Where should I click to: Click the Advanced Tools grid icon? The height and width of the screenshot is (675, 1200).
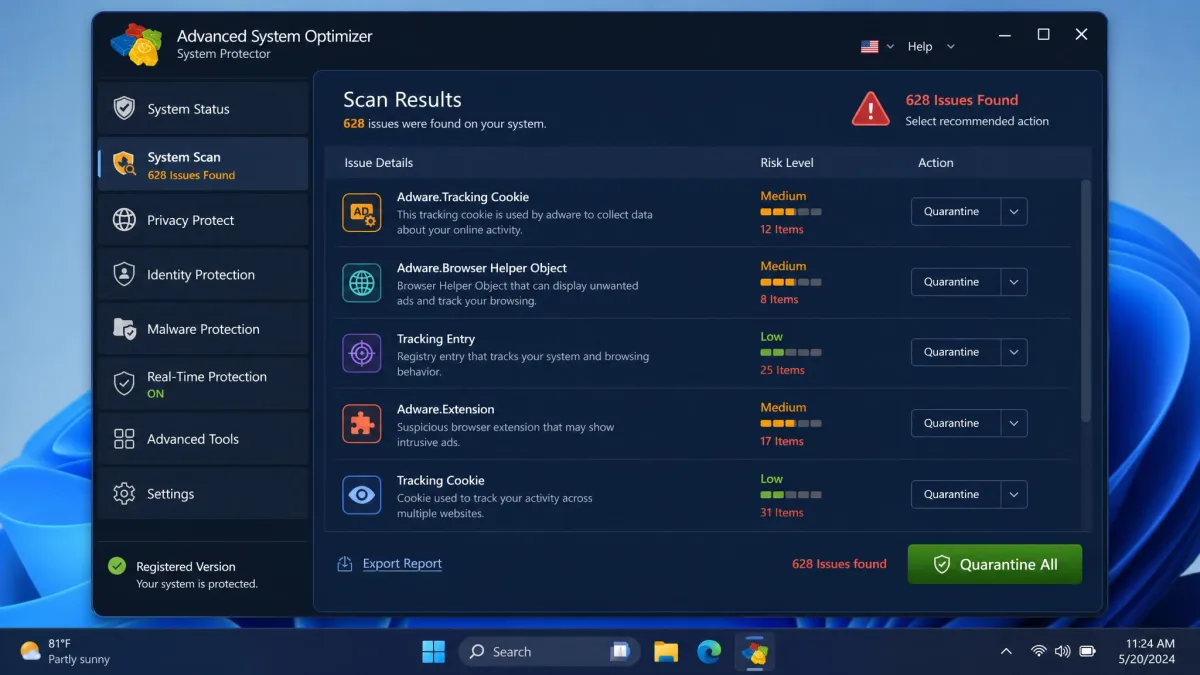pyautogui.click(x=124, y=439)
